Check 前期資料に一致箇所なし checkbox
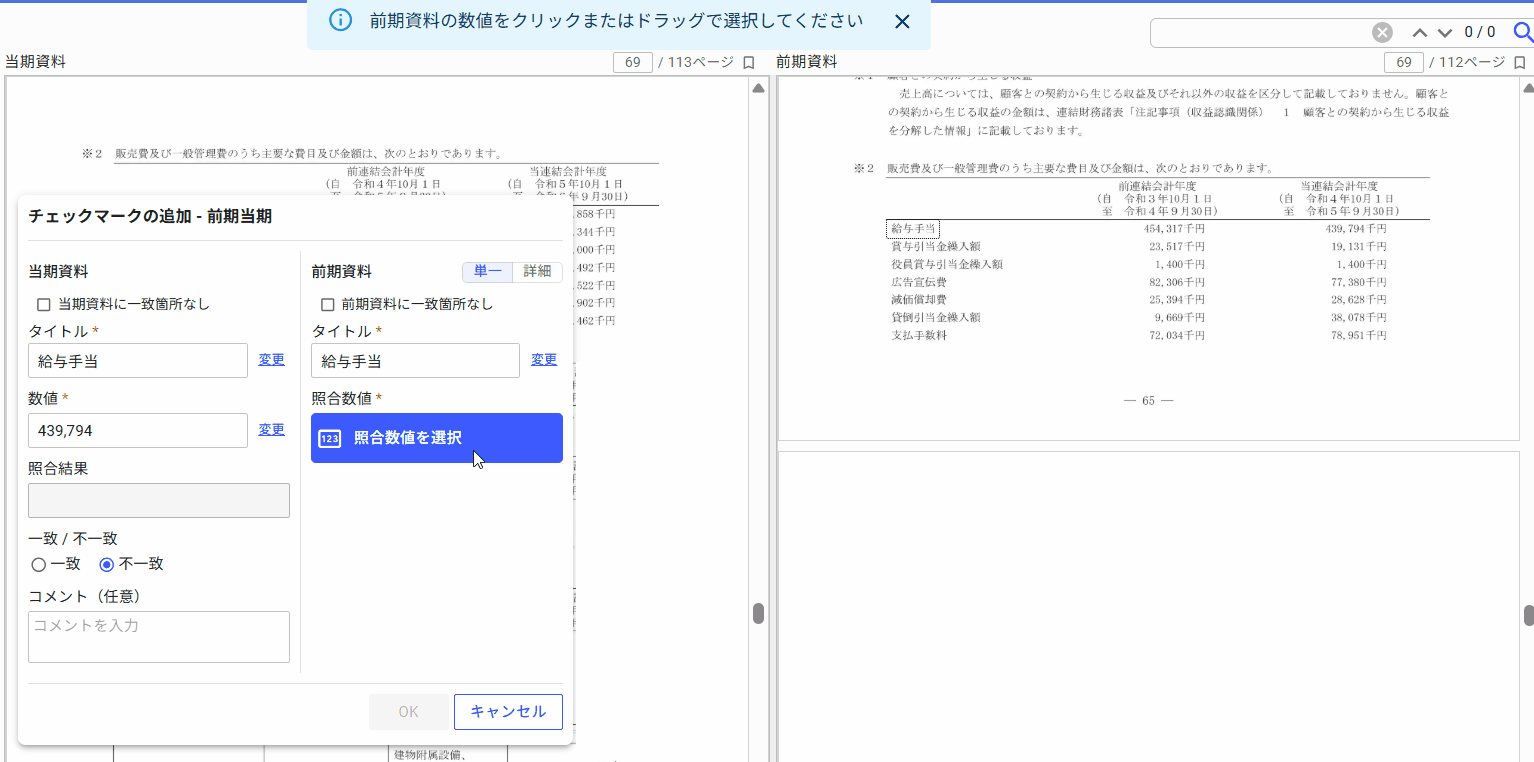Screen dimensions: 1534x762 (x=326, y=304)
